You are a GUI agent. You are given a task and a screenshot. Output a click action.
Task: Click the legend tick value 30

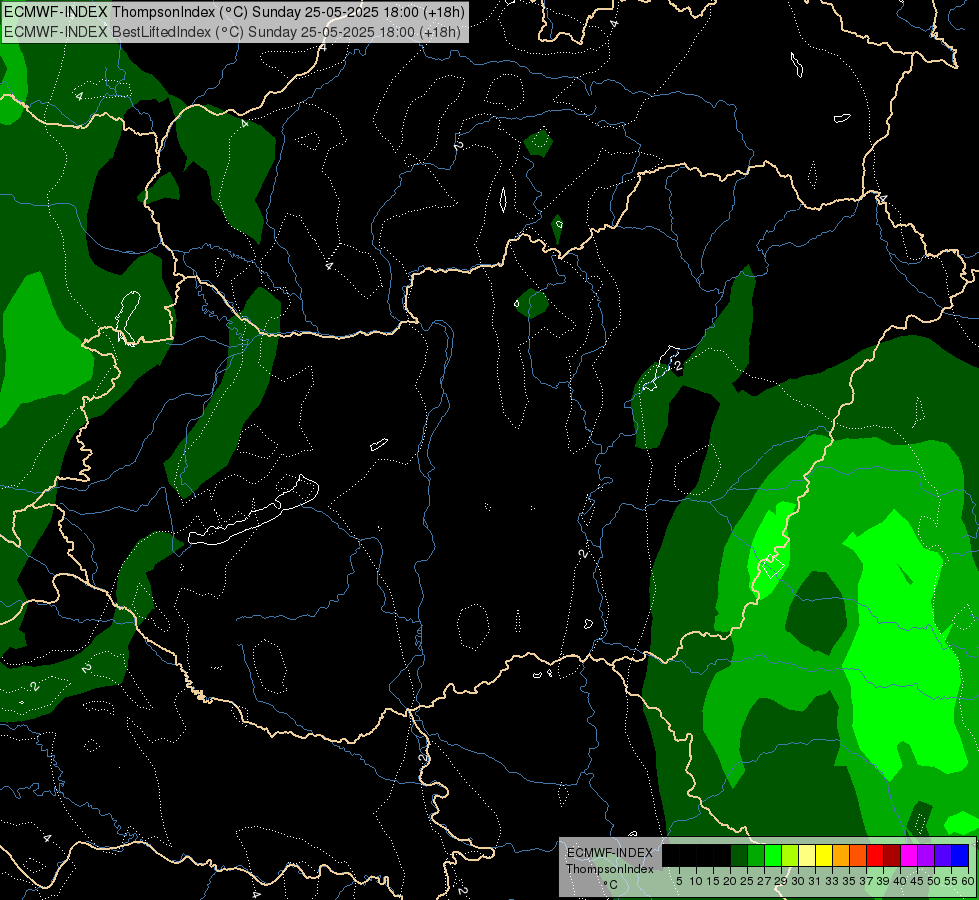point(798,881)
